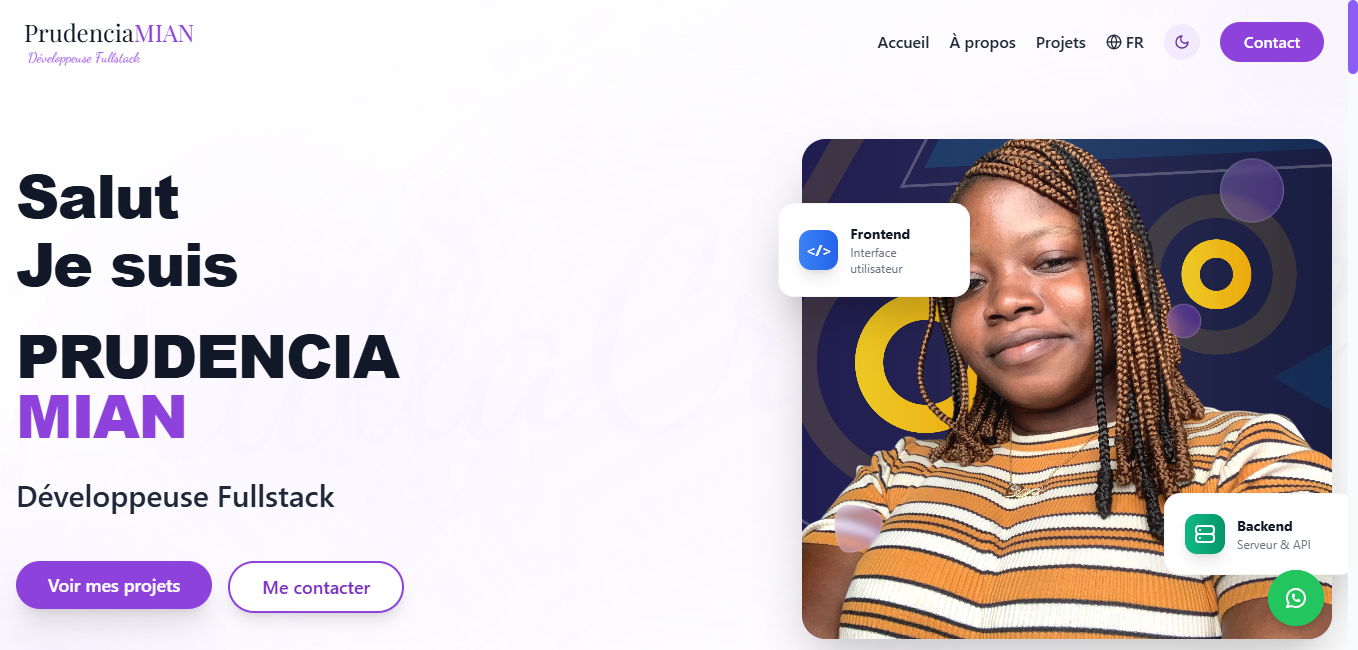
Task: Open the FR language selector
Action: (1125, 42)
